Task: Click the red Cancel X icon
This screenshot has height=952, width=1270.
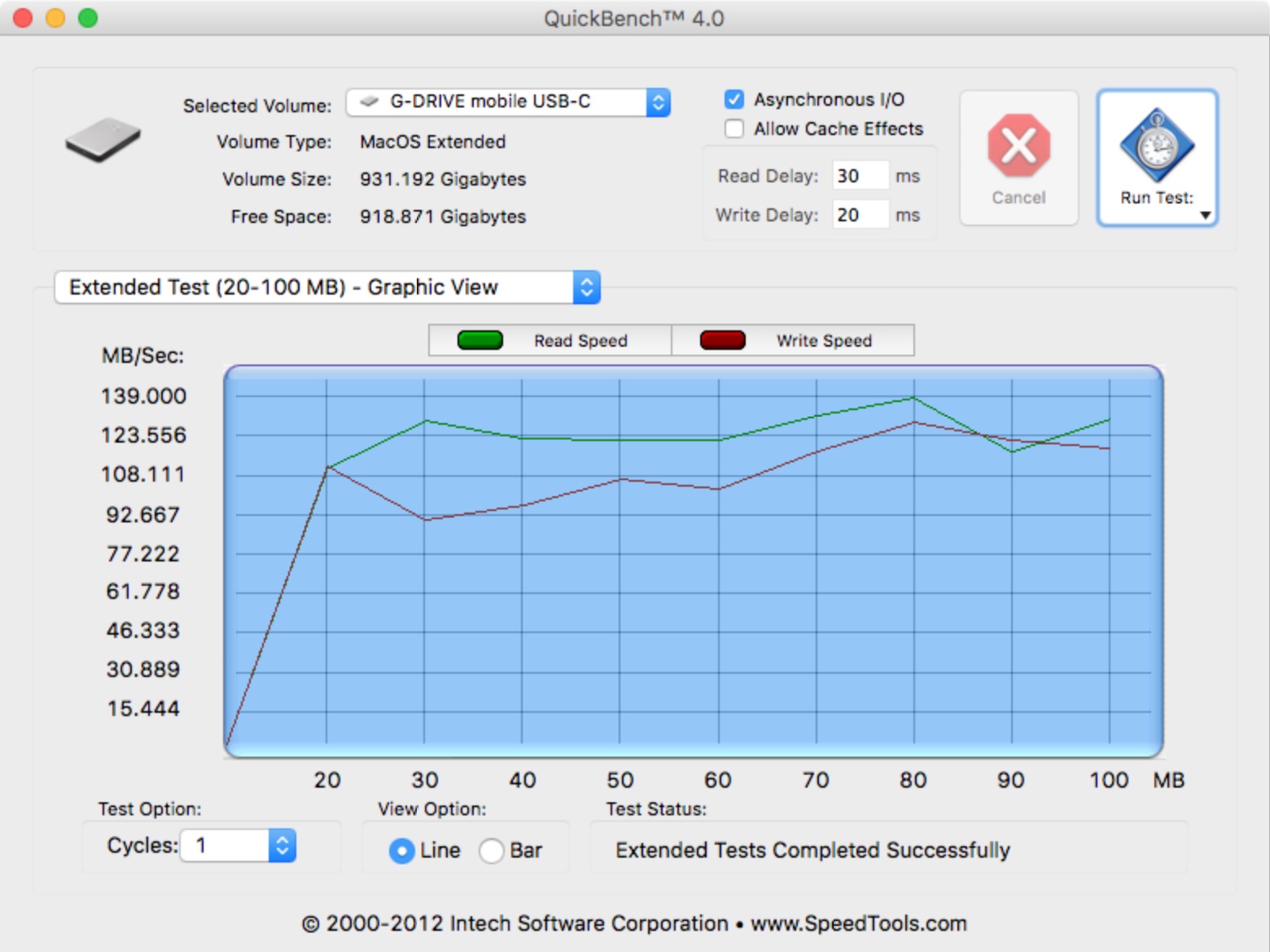Action: 1018,146
